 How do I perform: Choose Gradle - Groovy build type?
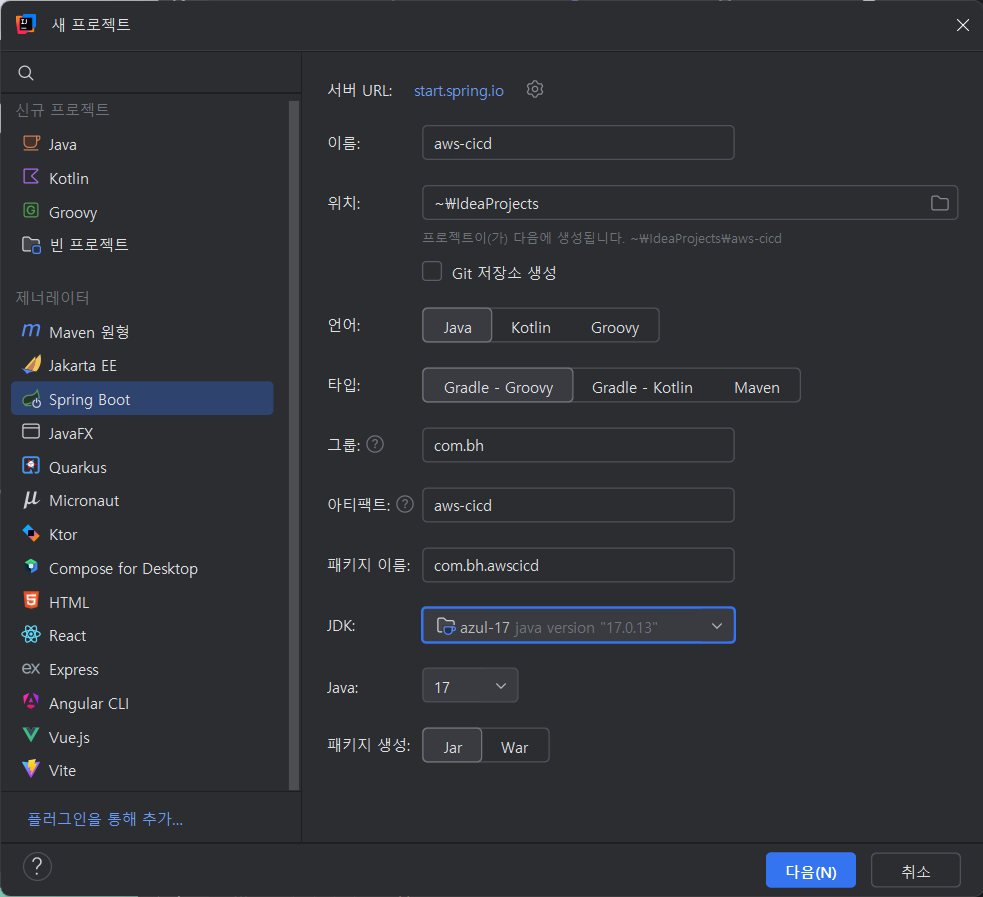point(498,386)
